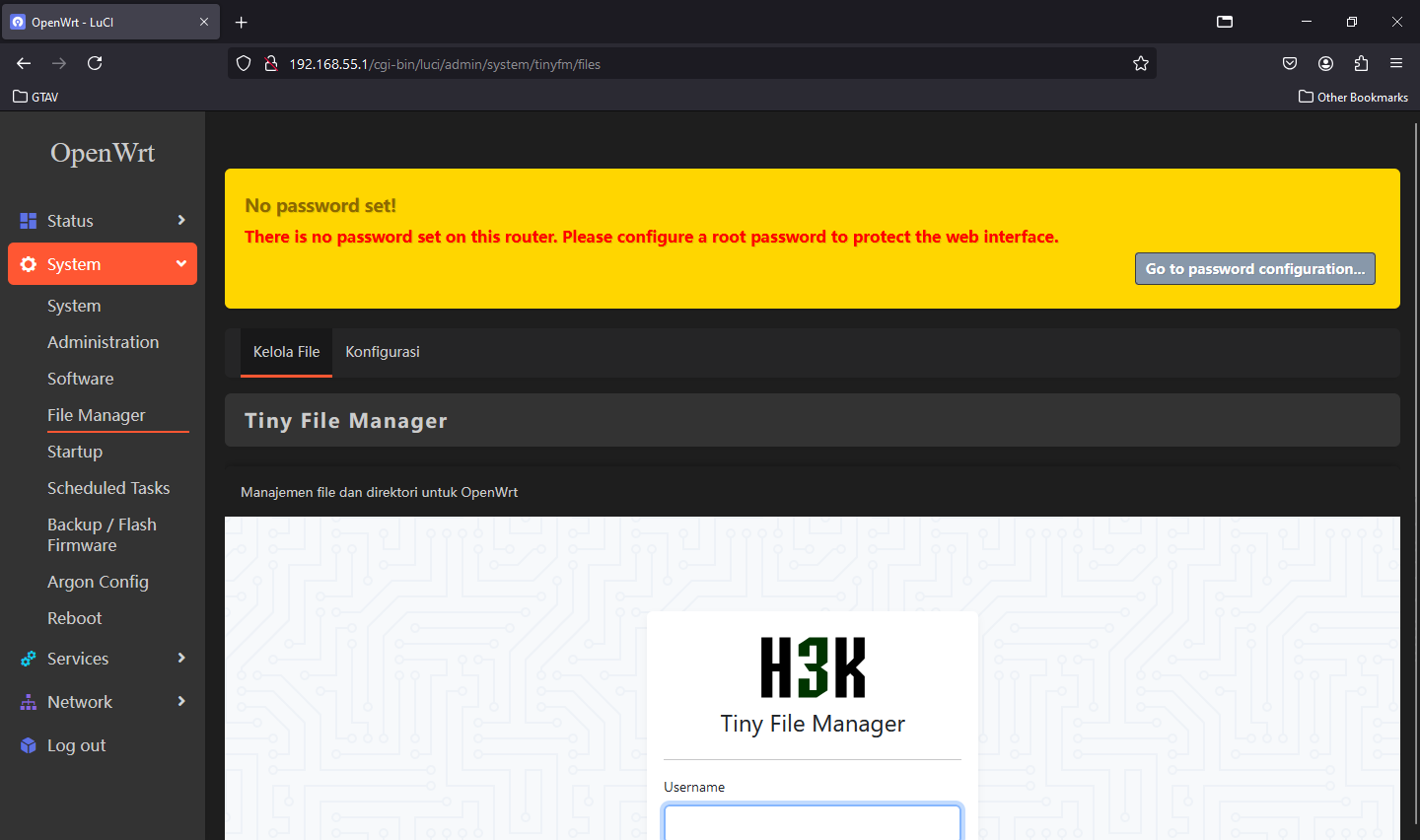Open the Pocket save icon
Viewport: 1420px width, 840px height.
(x=1290, y=63)
